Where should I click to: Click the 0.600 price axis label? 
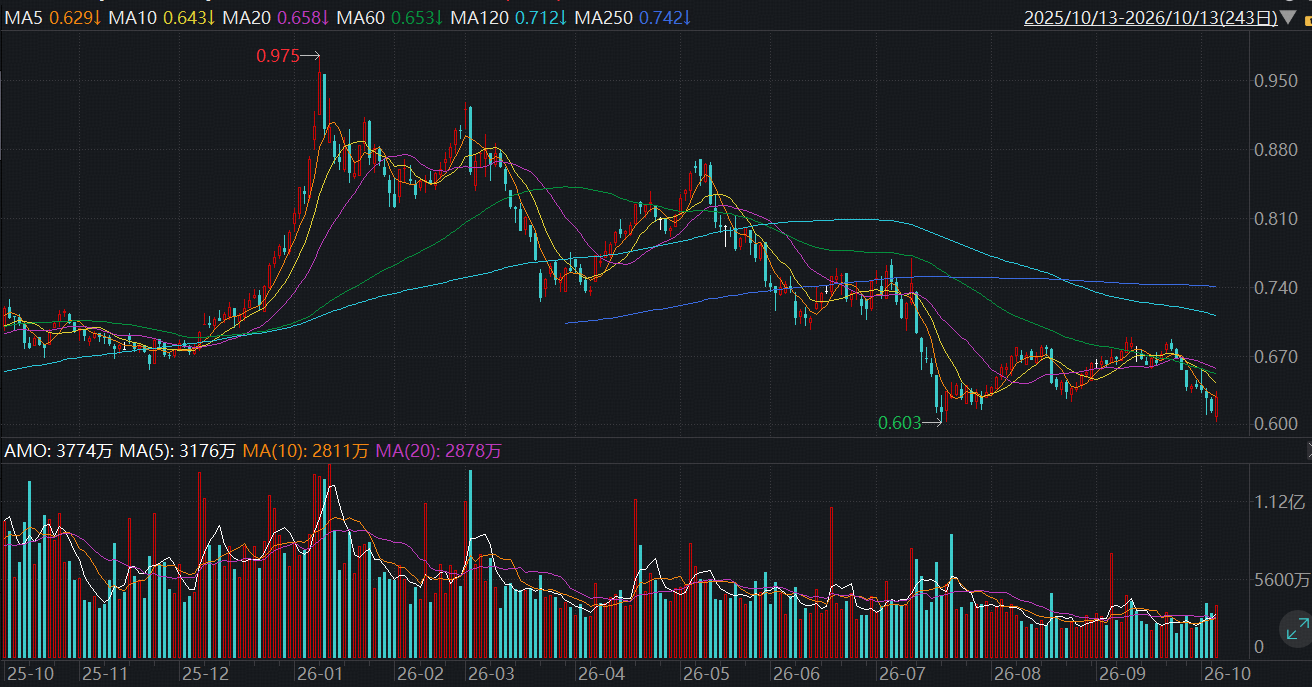click(1276, 424)
